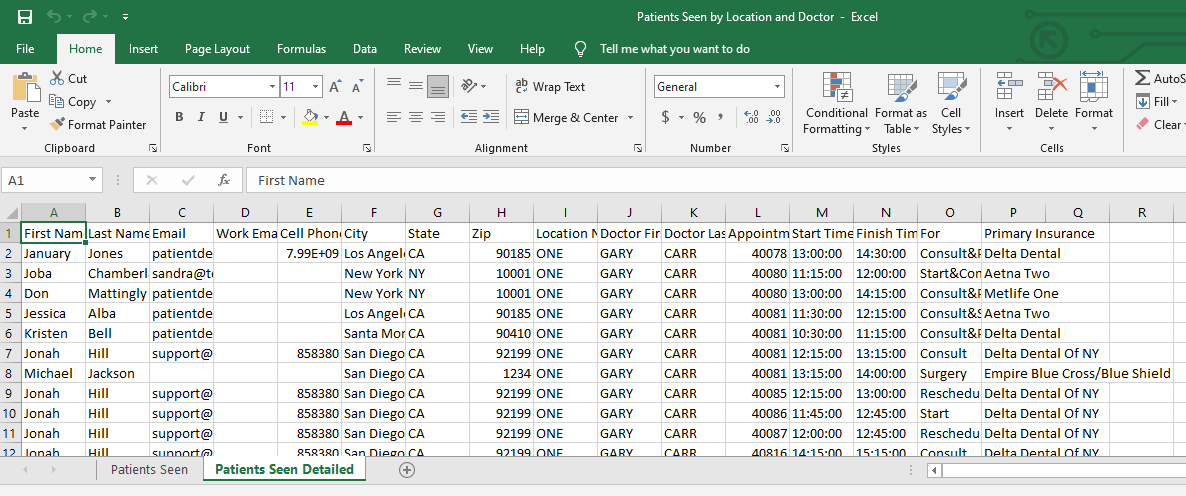
Task: Toggle Wrap Text for cells
Action: (549, 87)
